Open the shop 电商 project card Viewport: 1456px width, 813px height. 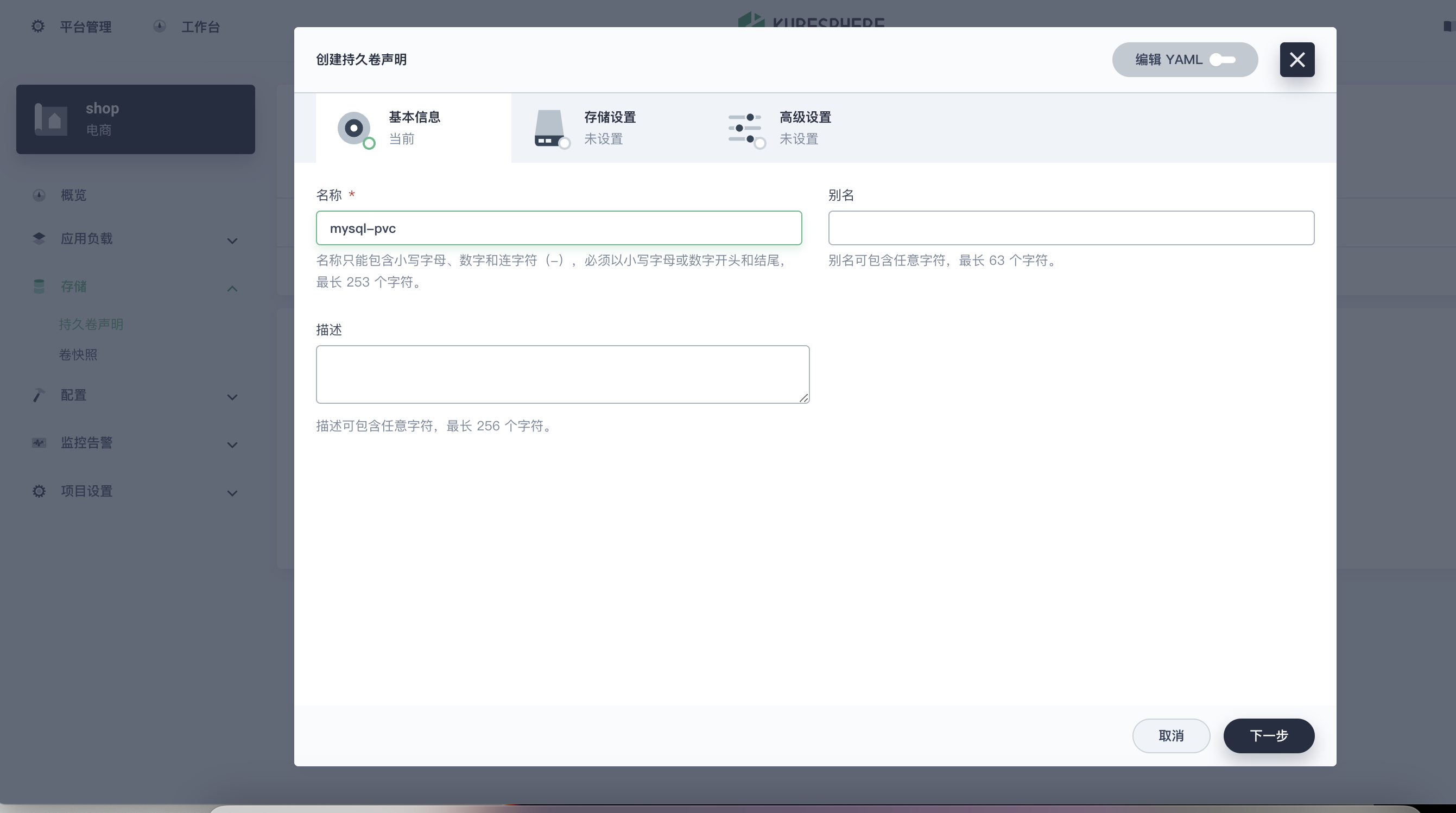136,119
